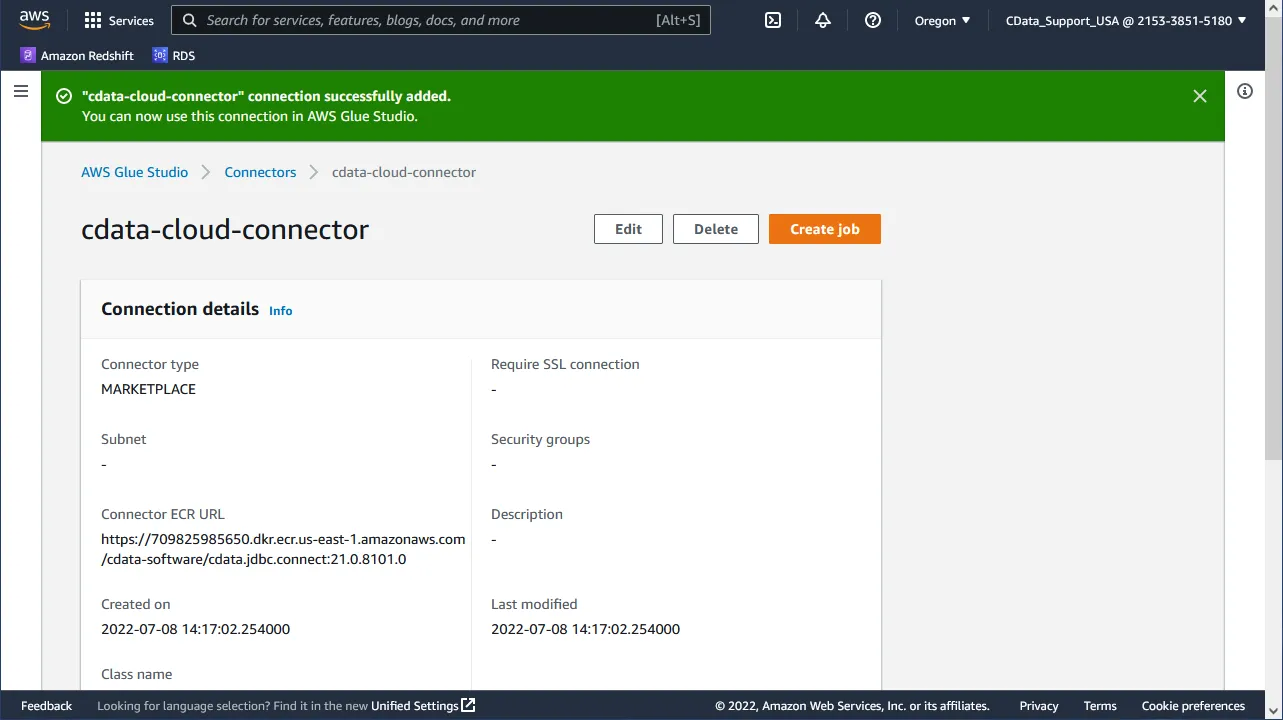Image resolution: width=1283 pixels, height=720 pixels.
Task: Open the Oregon region selector
Action: point(940,20)
